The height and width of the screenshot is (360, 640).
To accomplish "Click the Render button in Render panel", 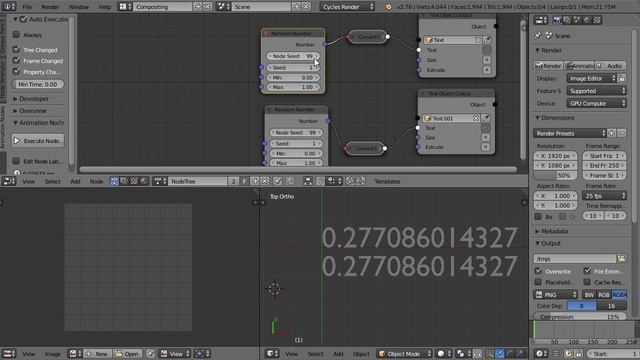I will (x=548, y=66).
